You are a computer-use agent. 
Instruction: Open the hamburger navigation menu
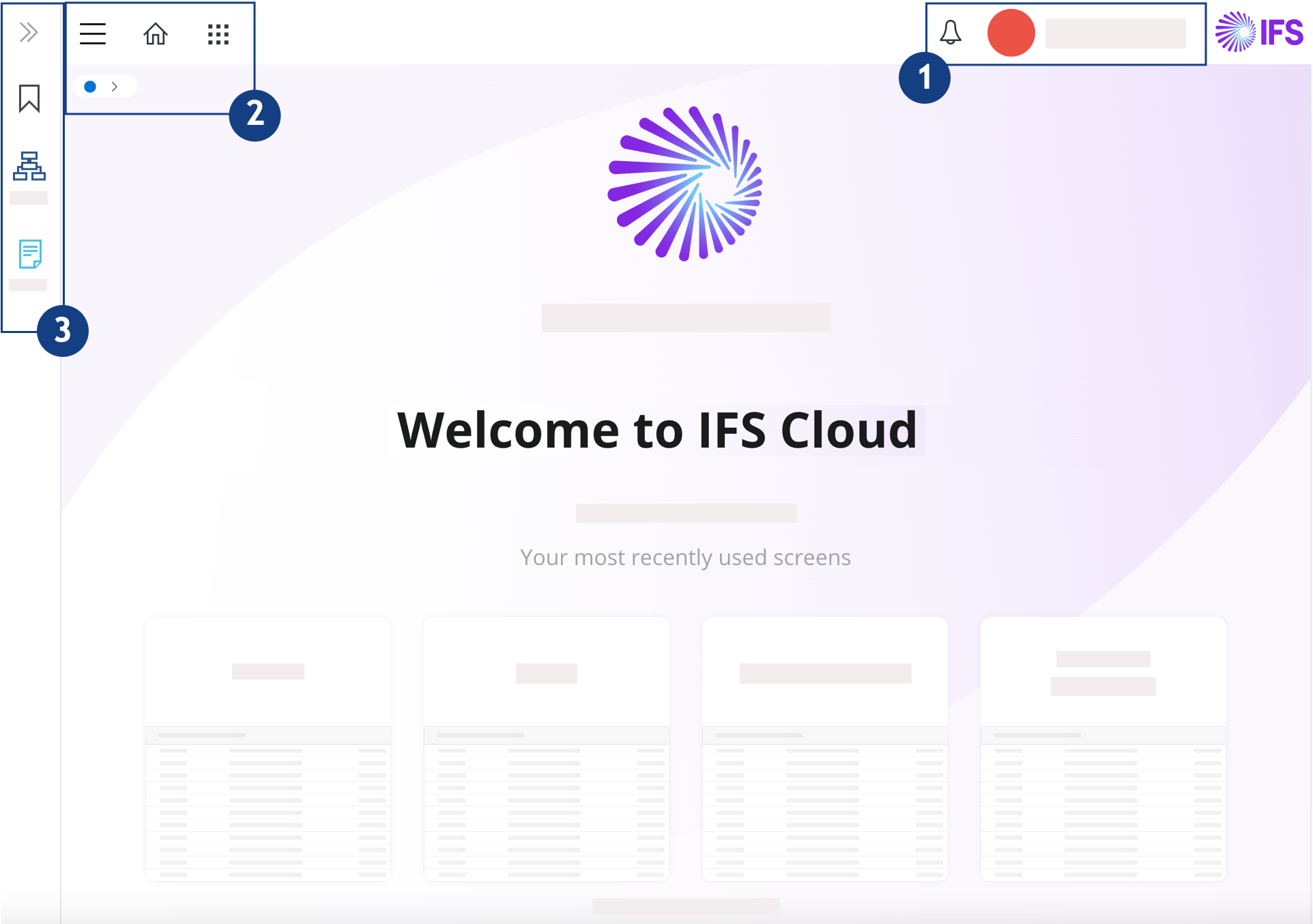pyautogui.click(x=93, y=33)
